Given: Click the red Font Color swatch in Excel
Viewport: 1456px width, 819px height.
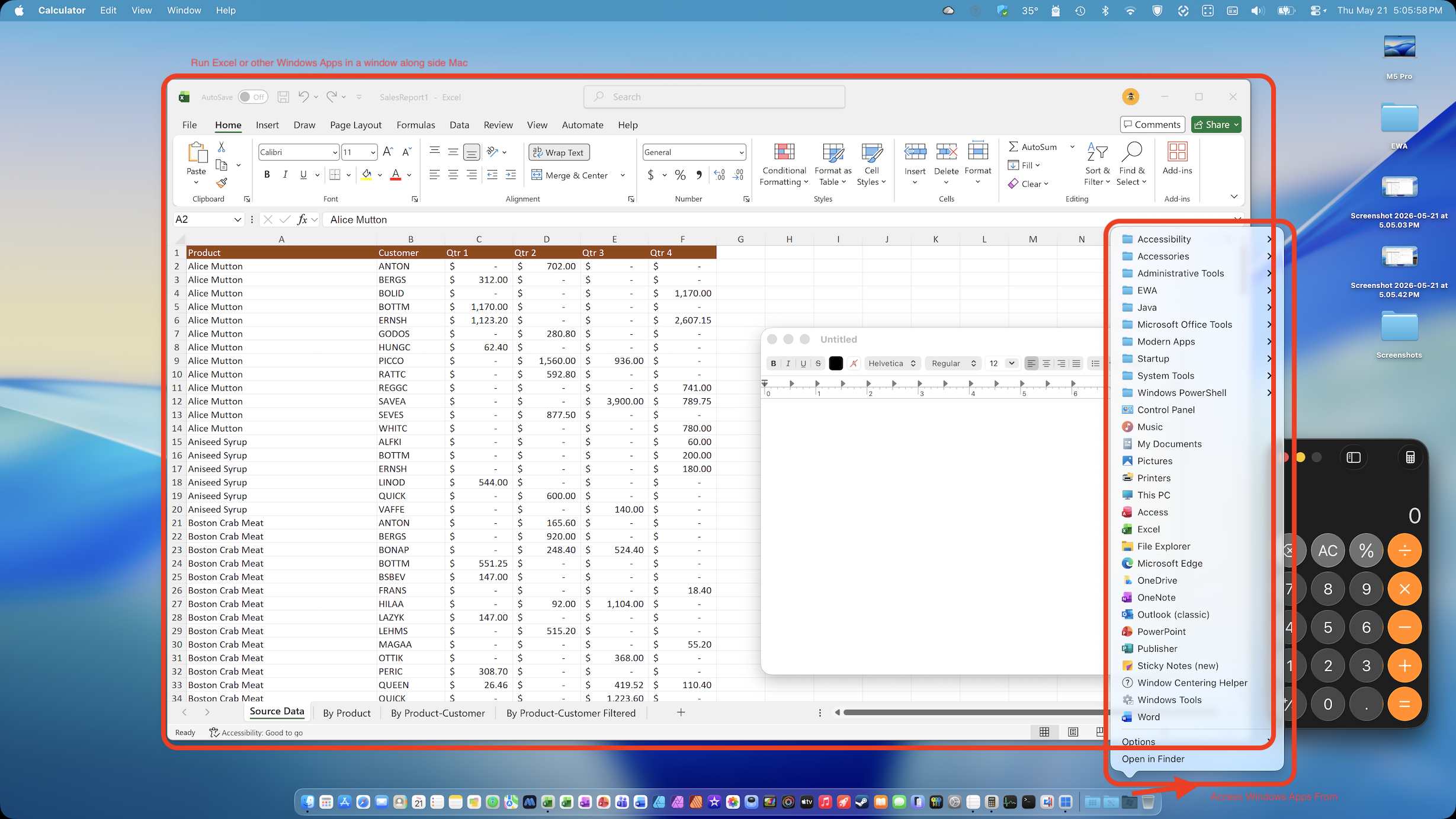Looking at the screenshot, I should click(396, 175).
